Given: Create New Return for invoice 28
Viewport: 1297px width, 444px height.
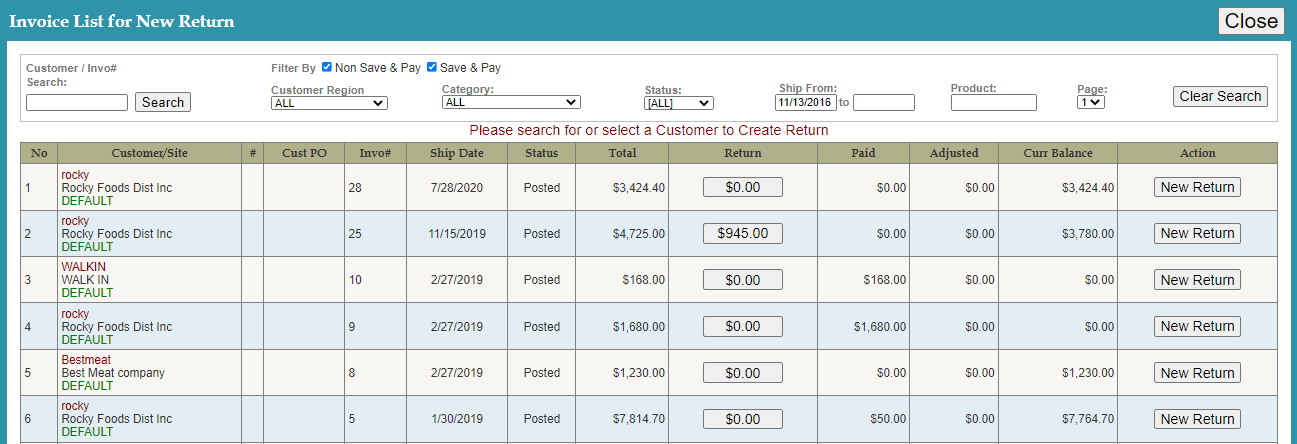Looking at the screenshot, I should tap(1197, 187).
